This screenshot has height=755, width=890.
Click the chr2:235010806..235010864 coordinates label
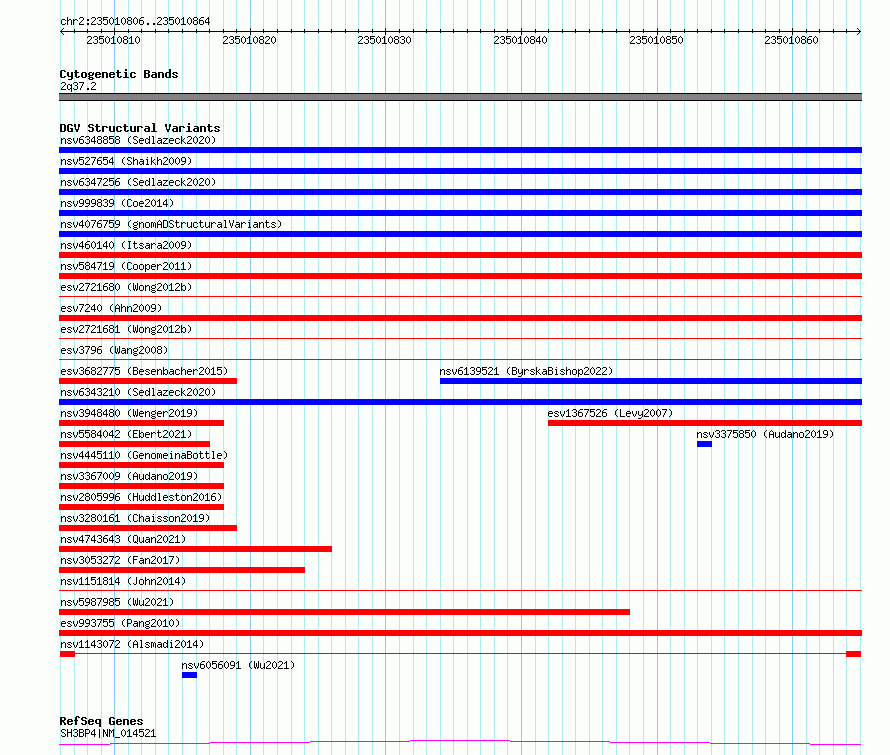tap(135, 21)
